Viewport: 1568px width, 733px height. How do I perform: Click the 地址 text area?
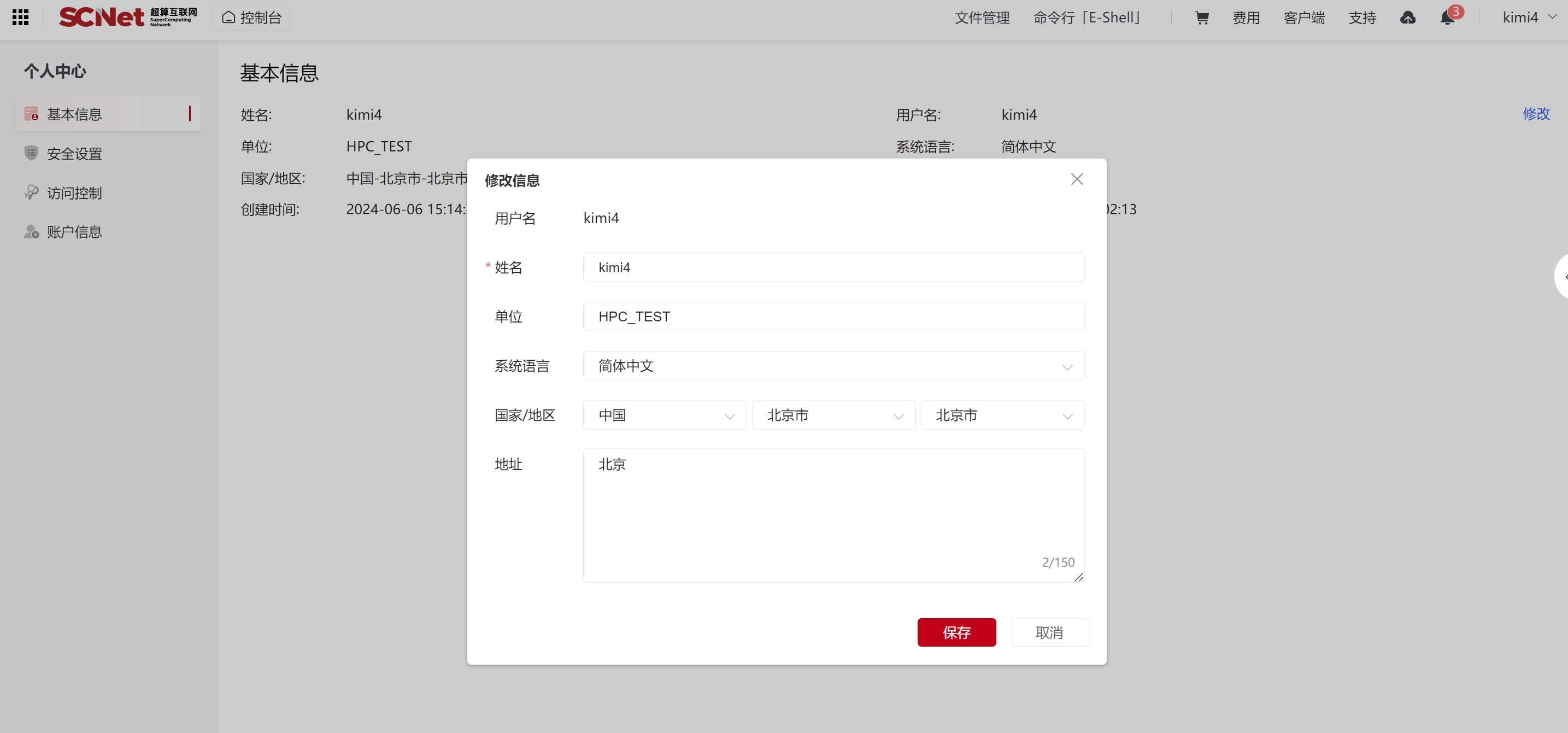pos(833,514)
